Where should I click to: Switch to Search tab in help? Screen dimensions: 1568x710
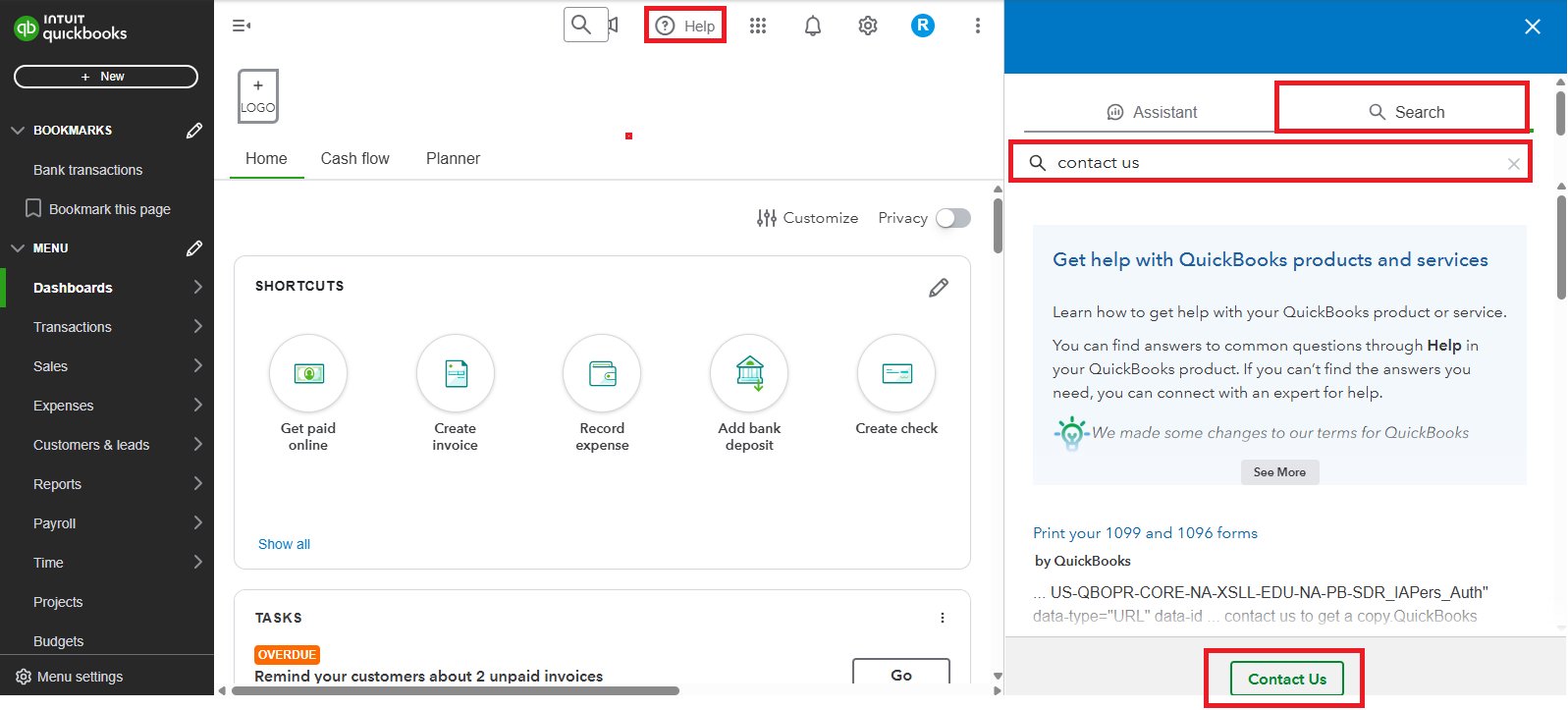[1406, 112]
